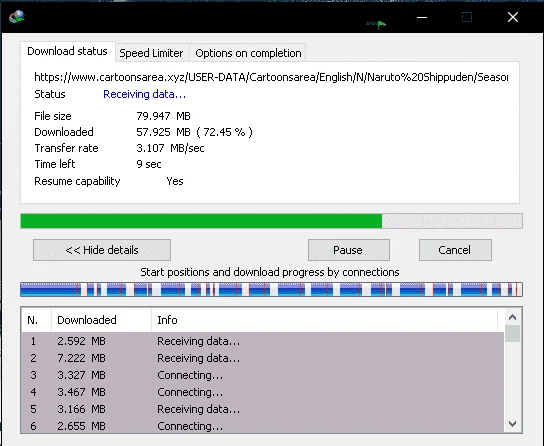Viewport: 544px width, 446px height.
Task: Select connection row with 3.327 MB
Action: 263,375
